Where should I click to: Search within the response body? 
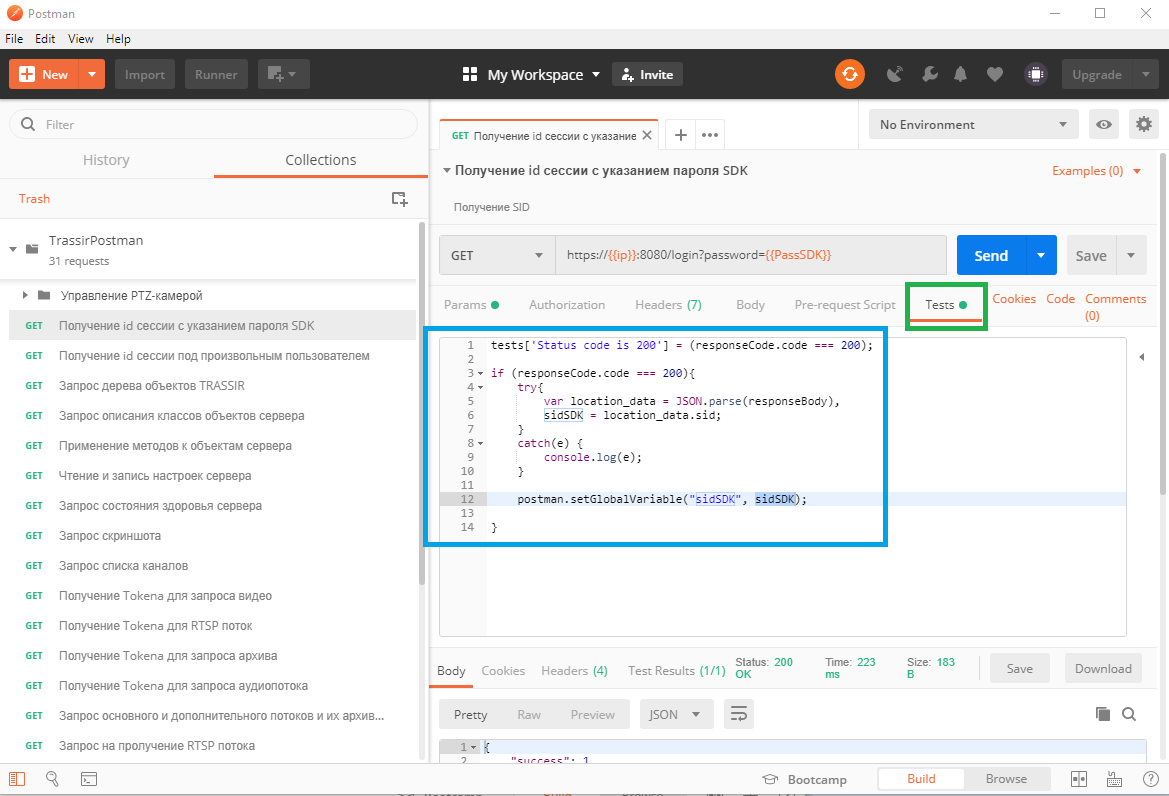pos(1129,714)
